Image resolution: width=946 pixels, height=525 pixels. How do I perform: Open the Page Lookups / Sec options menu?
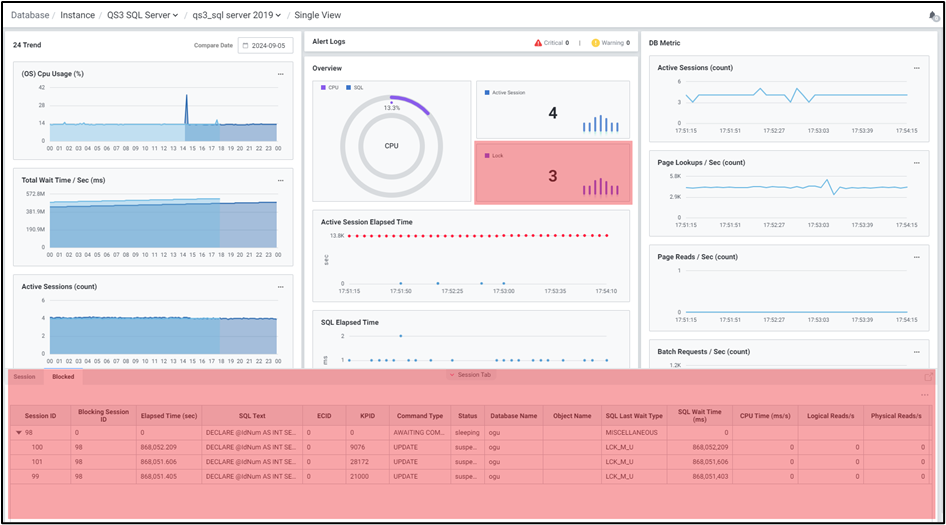(x=916, y=162)
